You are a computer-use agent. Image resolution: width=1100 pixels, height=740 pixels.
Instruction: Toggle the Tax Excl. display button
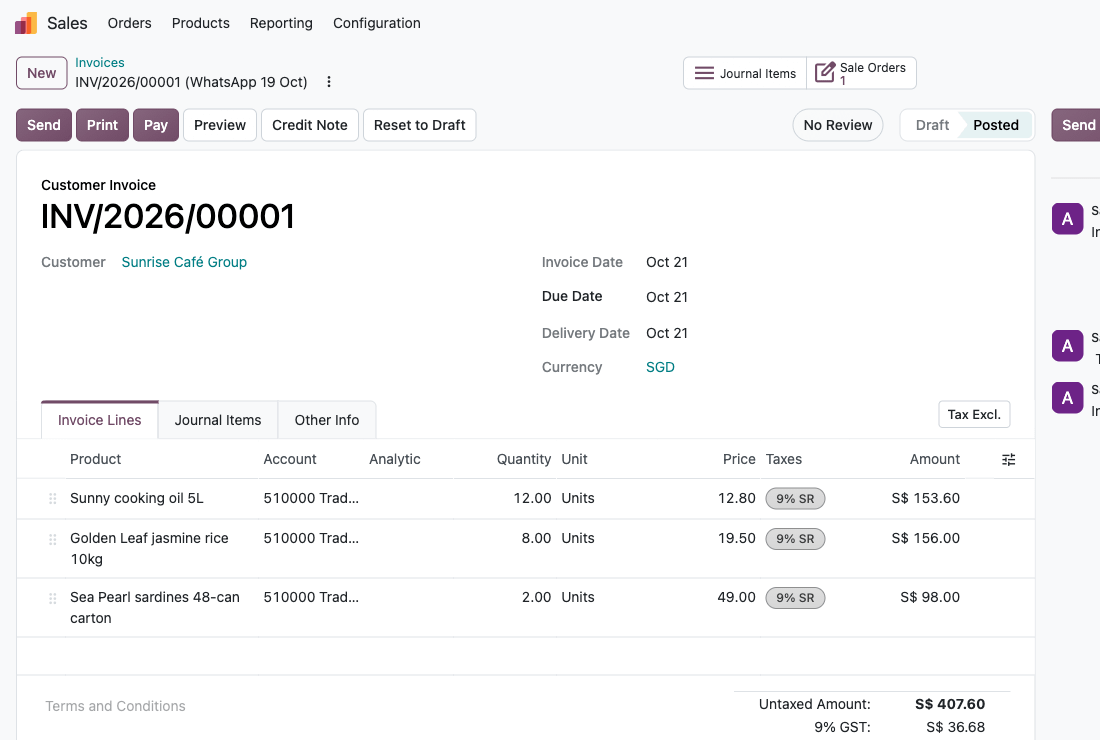click(974, 415)
